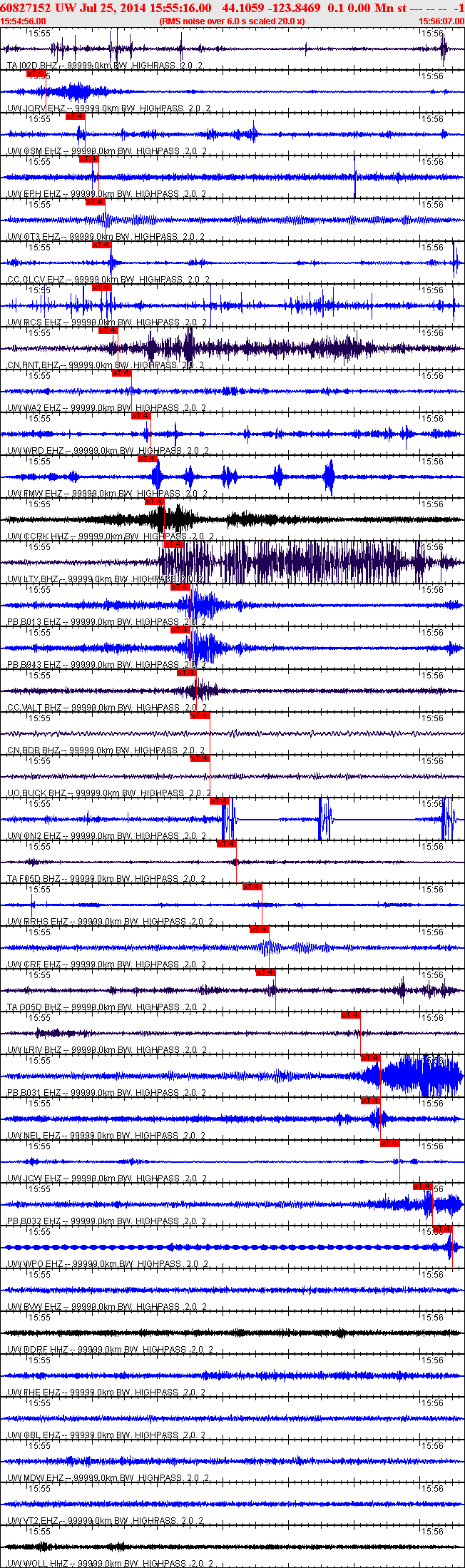Screen dimensions: 465x1568
Task: Click the red pick marker above RRHS trace
Action: pyautogui.click(x=252, y=886)
